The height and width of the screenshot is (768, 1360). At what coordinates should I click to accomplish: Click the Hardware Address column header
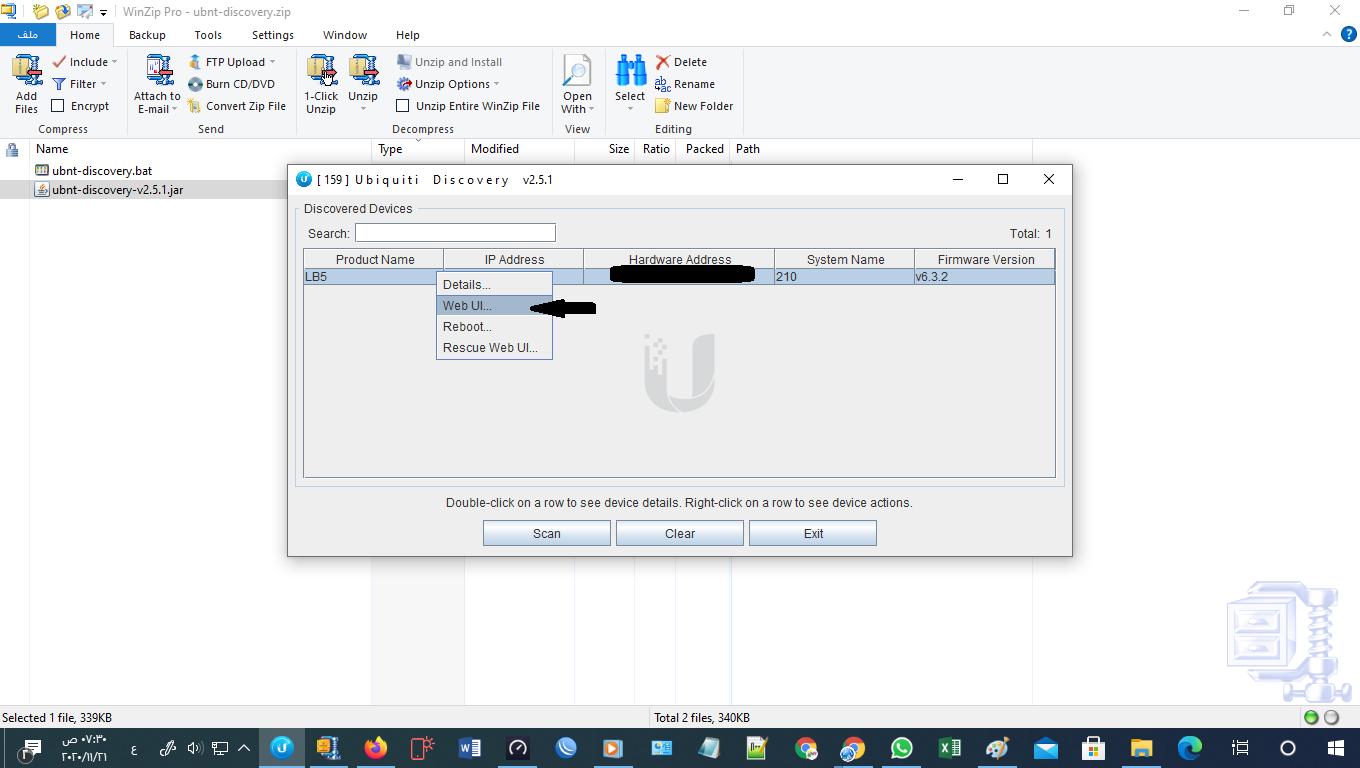679,259
